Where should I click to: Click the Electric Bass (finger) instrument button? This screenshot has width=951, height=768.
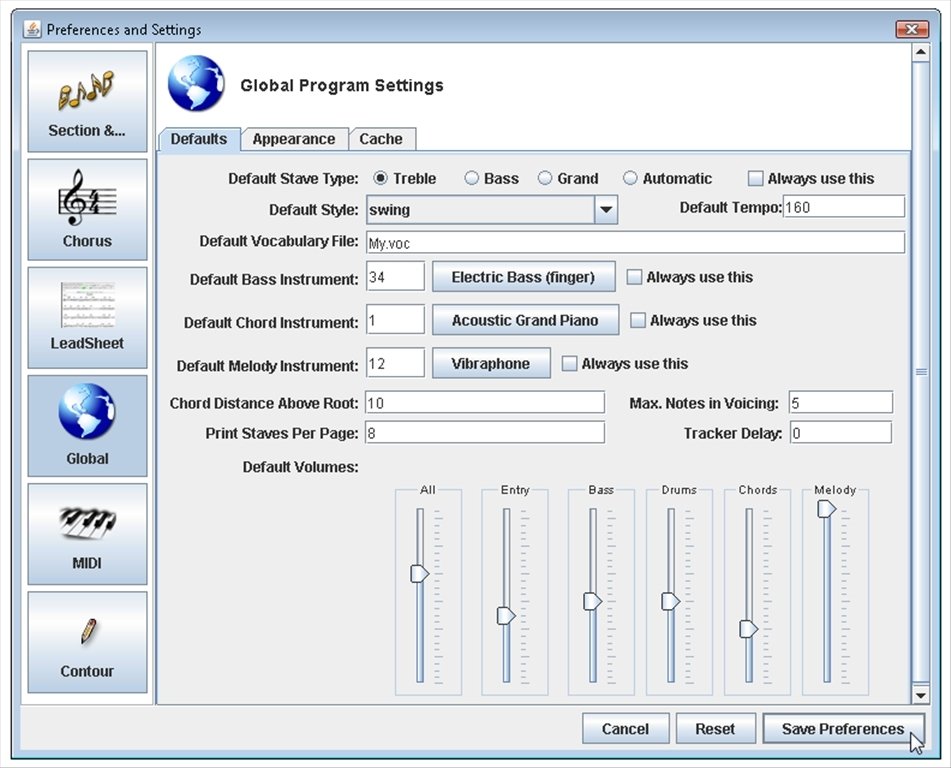(523, 277)
